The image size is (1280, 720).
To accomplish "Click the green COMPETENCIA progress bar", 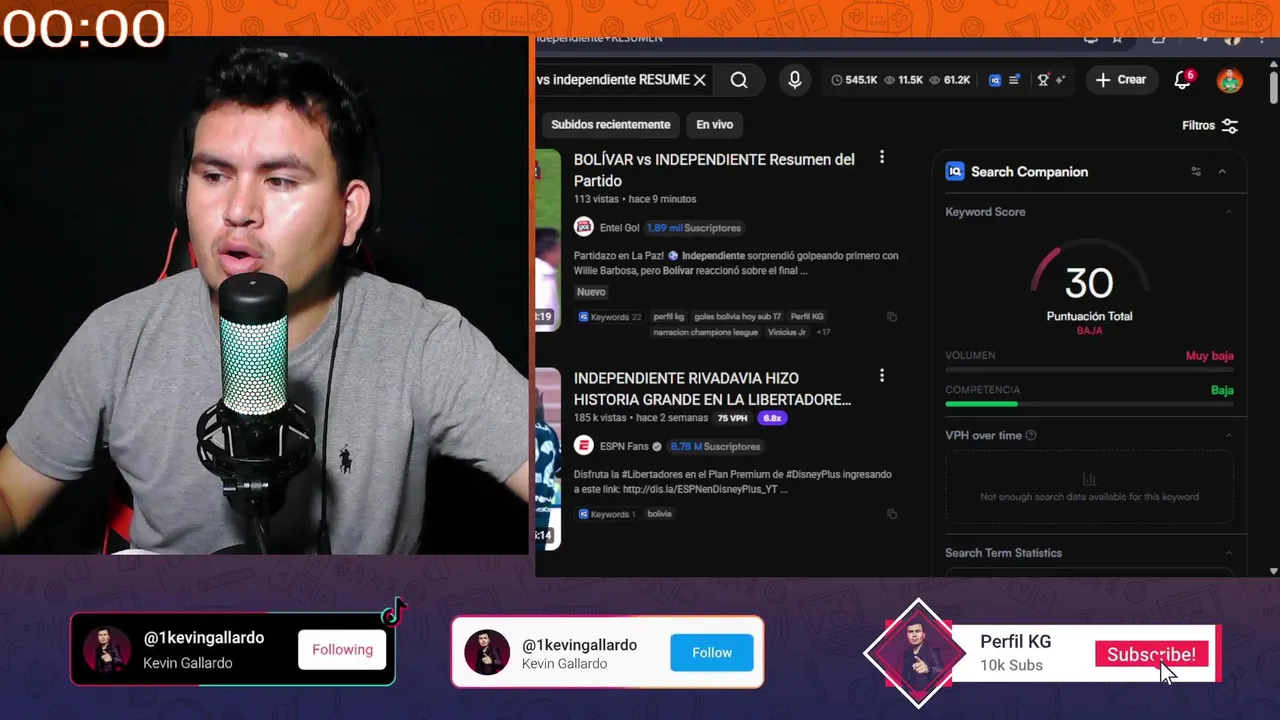I will point(981,404).
